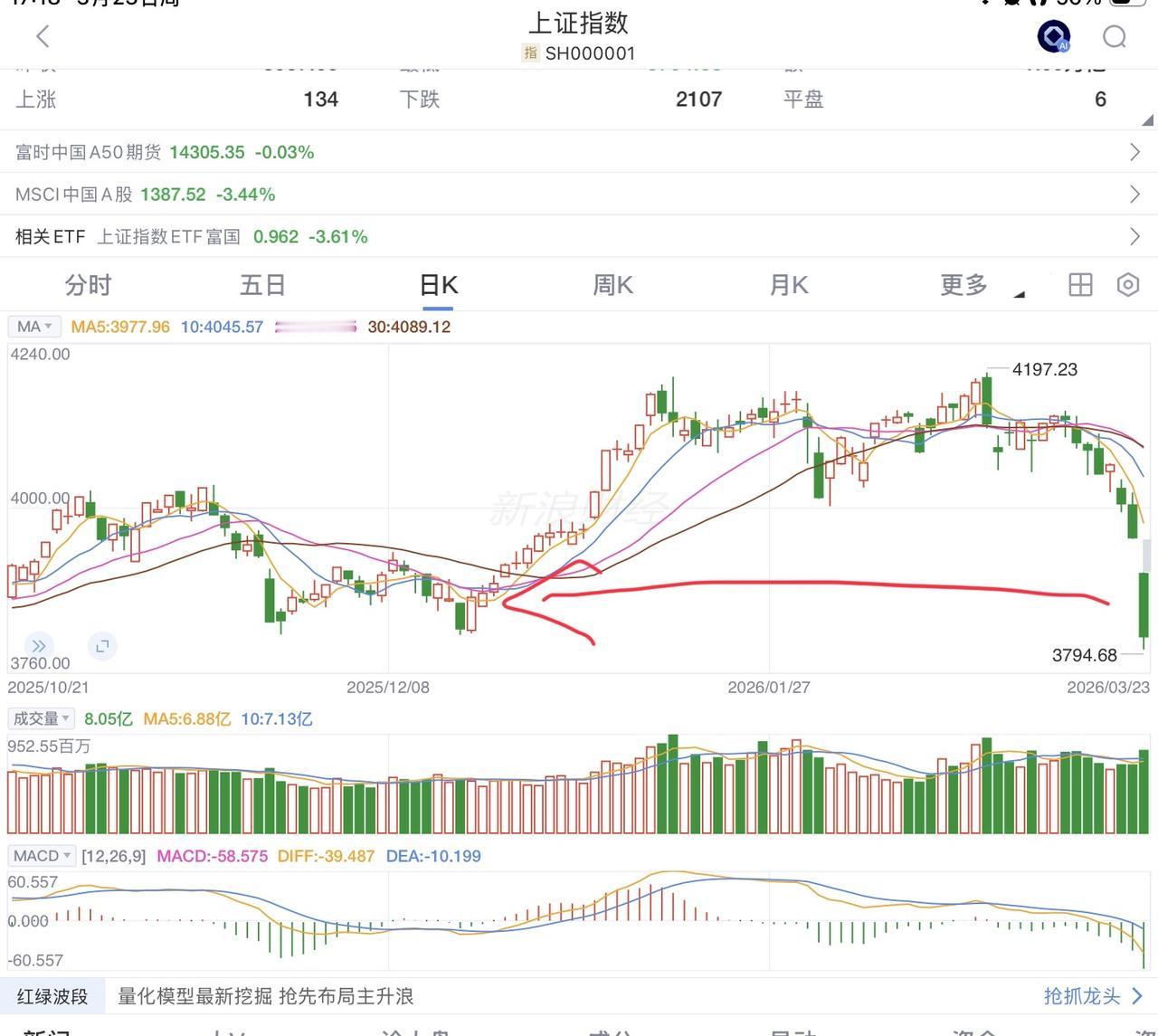Tap the MA 10:4045.57 value

[222, 327]
